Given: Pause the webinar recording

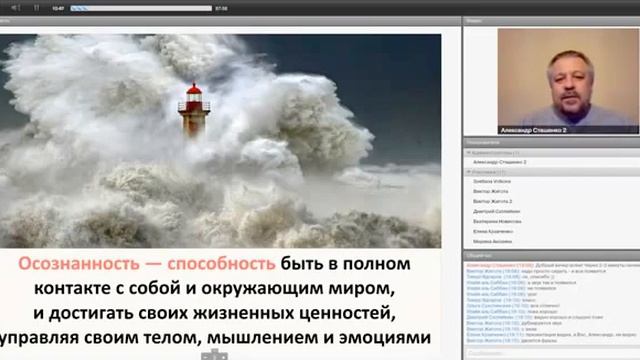Looking at the screenshot, I should [x=36, y=8].
